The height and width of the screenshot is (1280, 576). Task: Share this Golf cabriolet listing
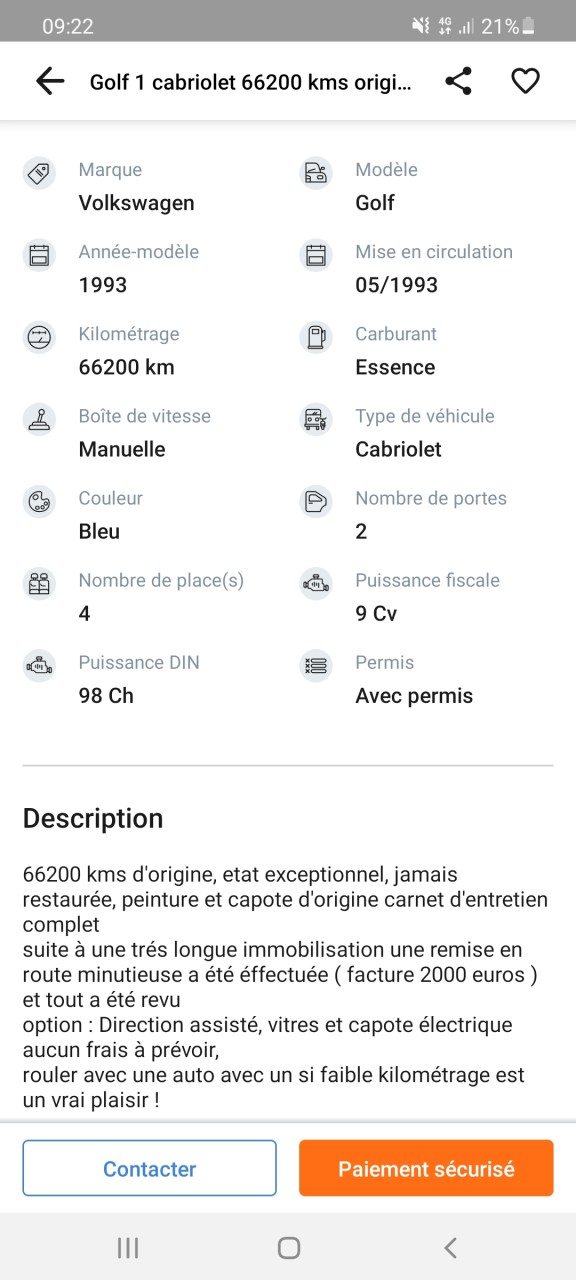pos(458,82)
